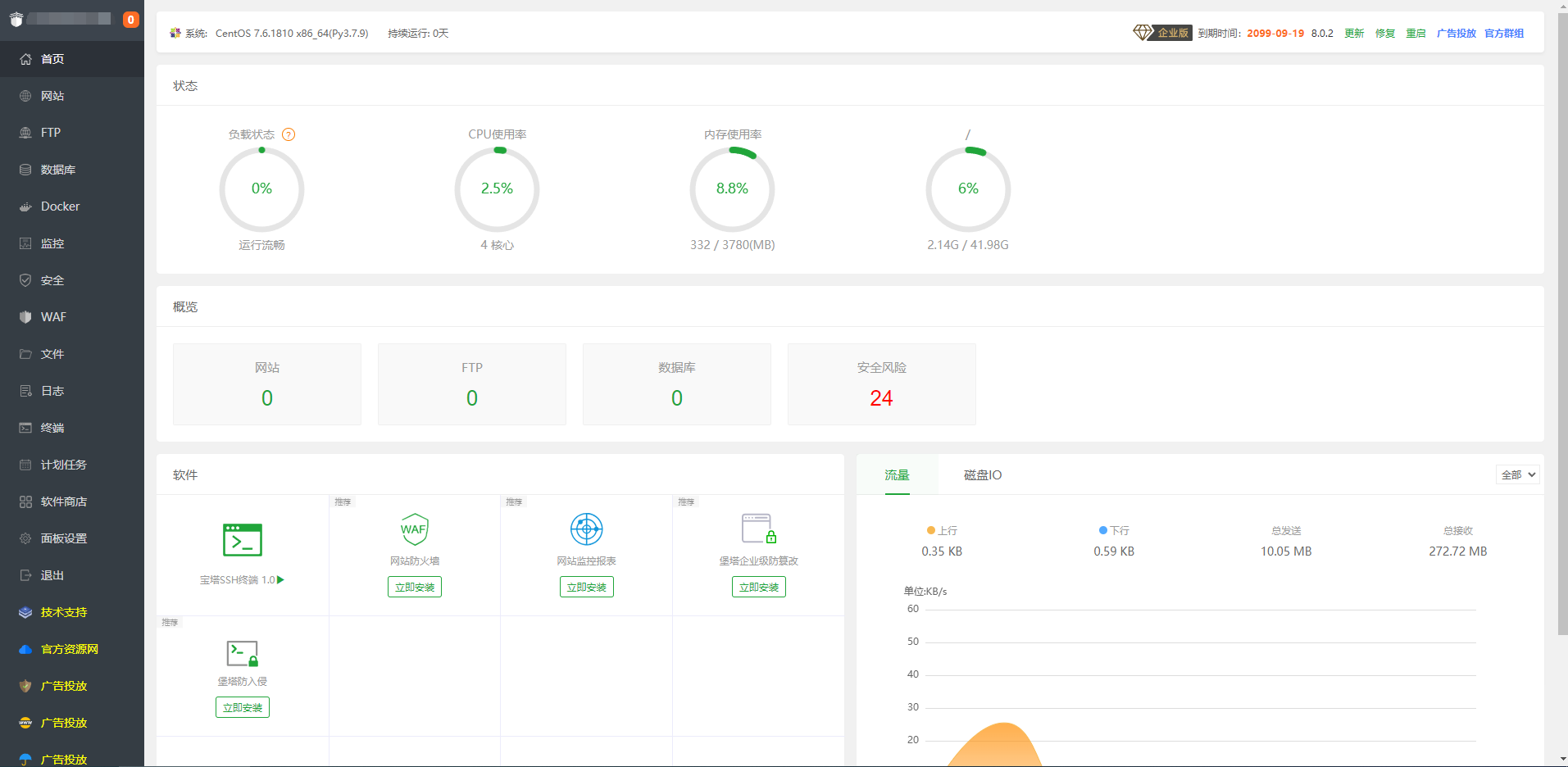Install 堡塔防入侵 with 立即安装 button
This screenshot has height=767, width=1568.
243,707
